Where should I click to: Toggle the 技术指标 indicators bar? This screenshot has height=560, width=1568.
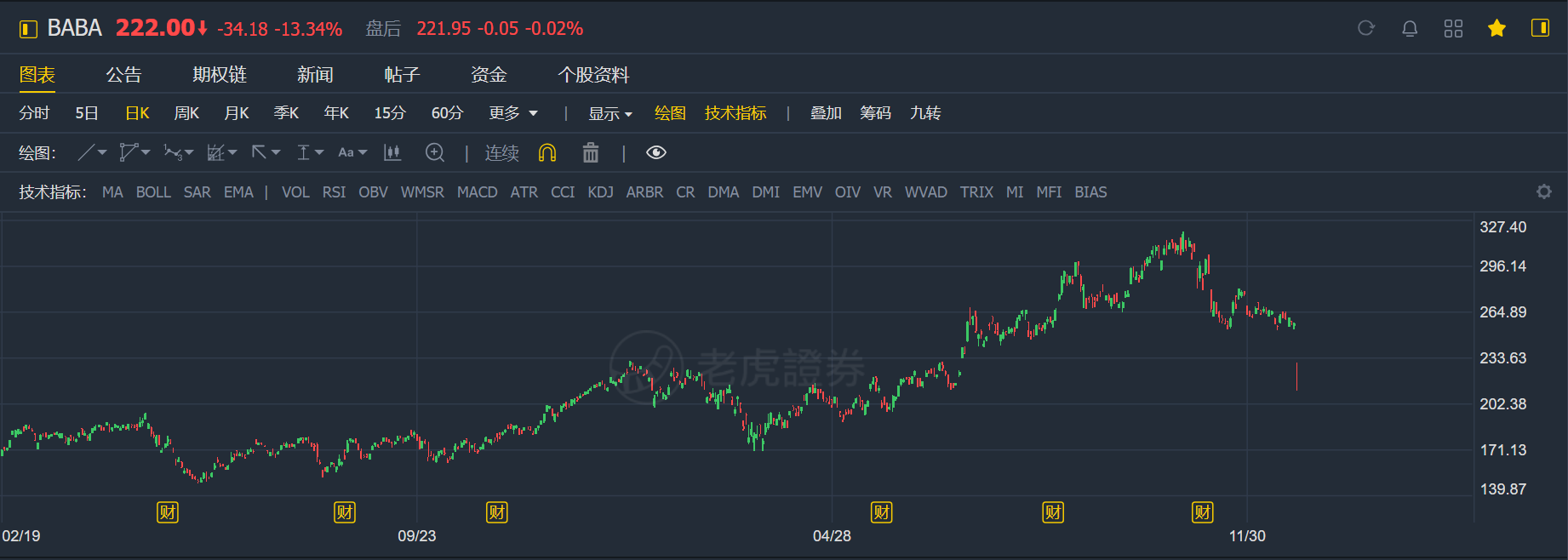[735, 113]
